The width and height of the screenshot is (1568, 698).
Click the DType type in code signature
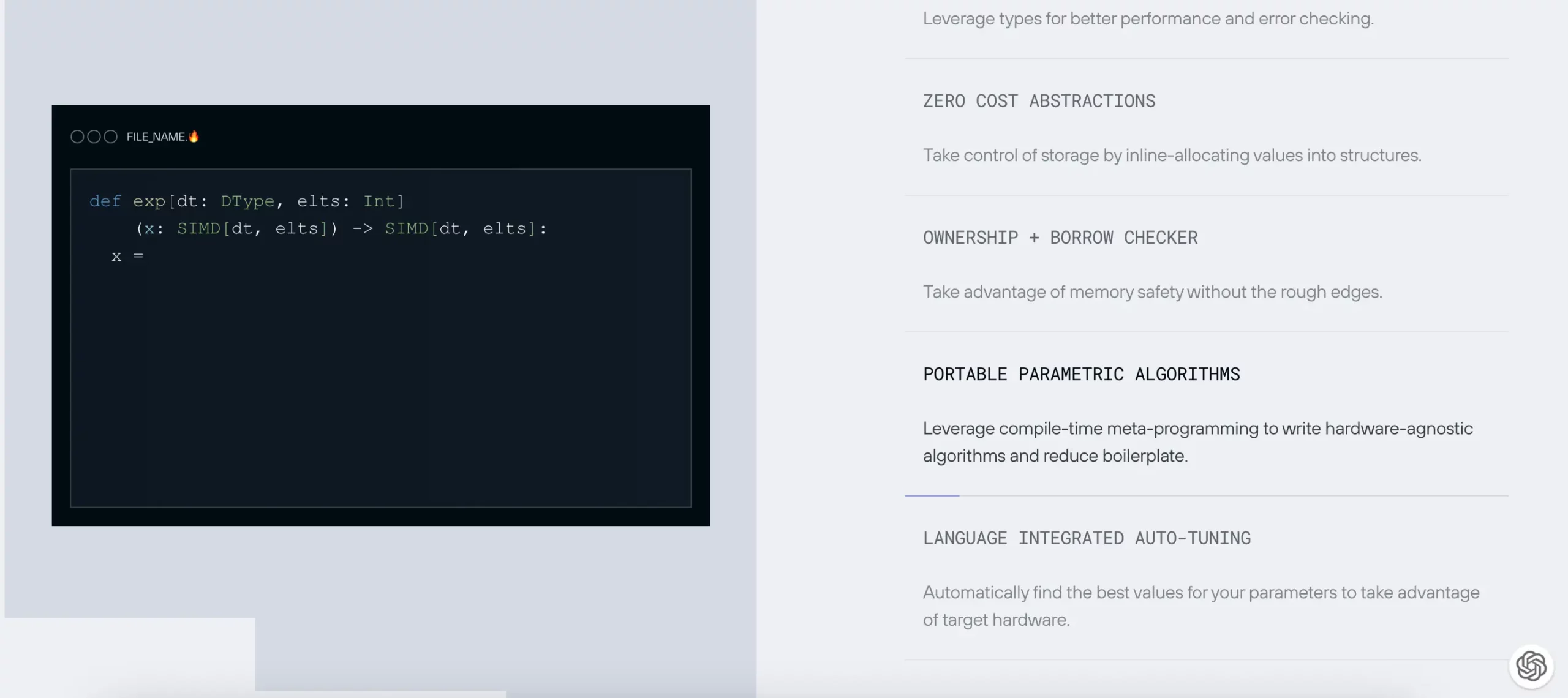[247, 201]
